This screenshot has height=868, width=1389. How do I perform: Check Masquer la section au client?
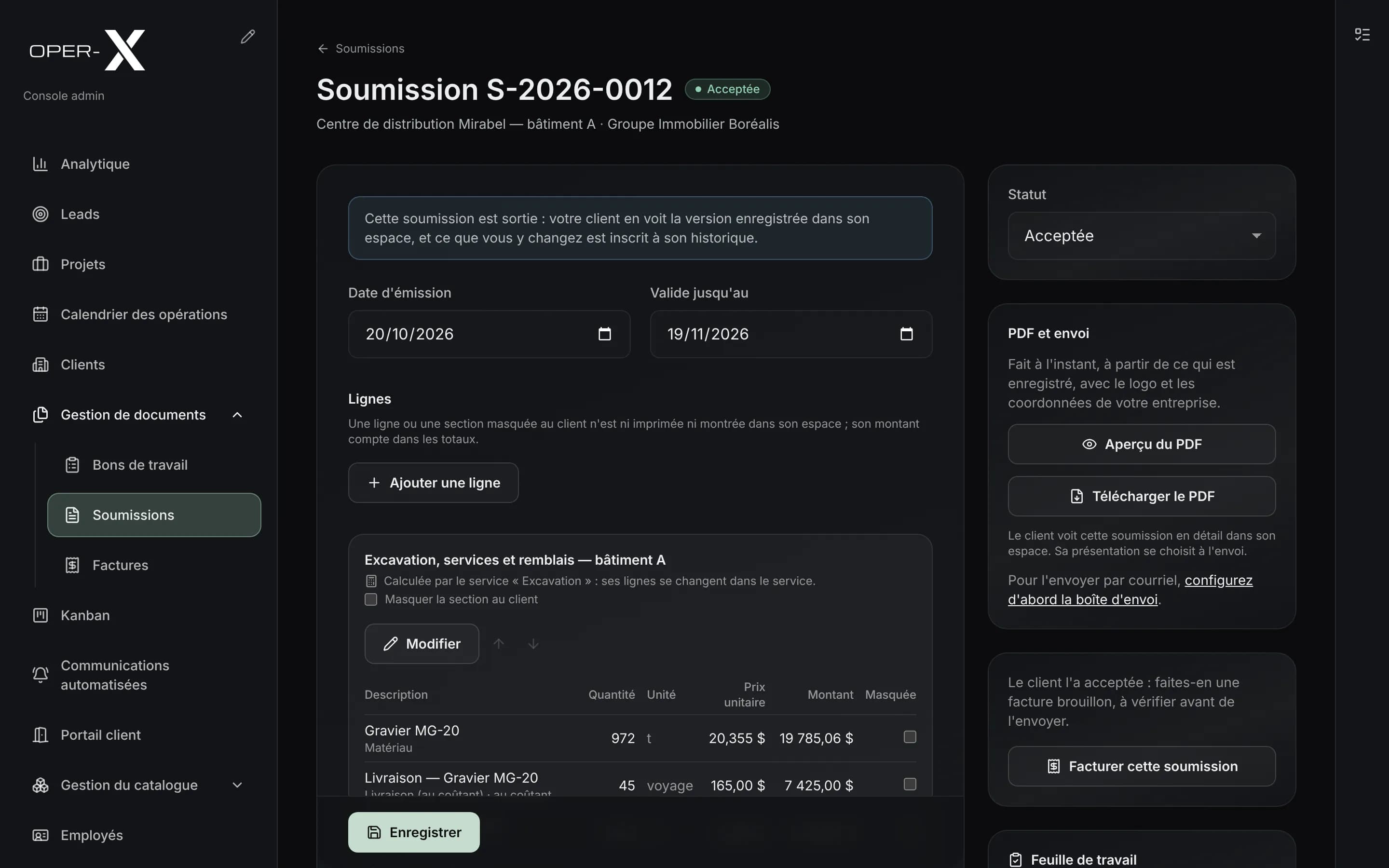click(371, 599)
